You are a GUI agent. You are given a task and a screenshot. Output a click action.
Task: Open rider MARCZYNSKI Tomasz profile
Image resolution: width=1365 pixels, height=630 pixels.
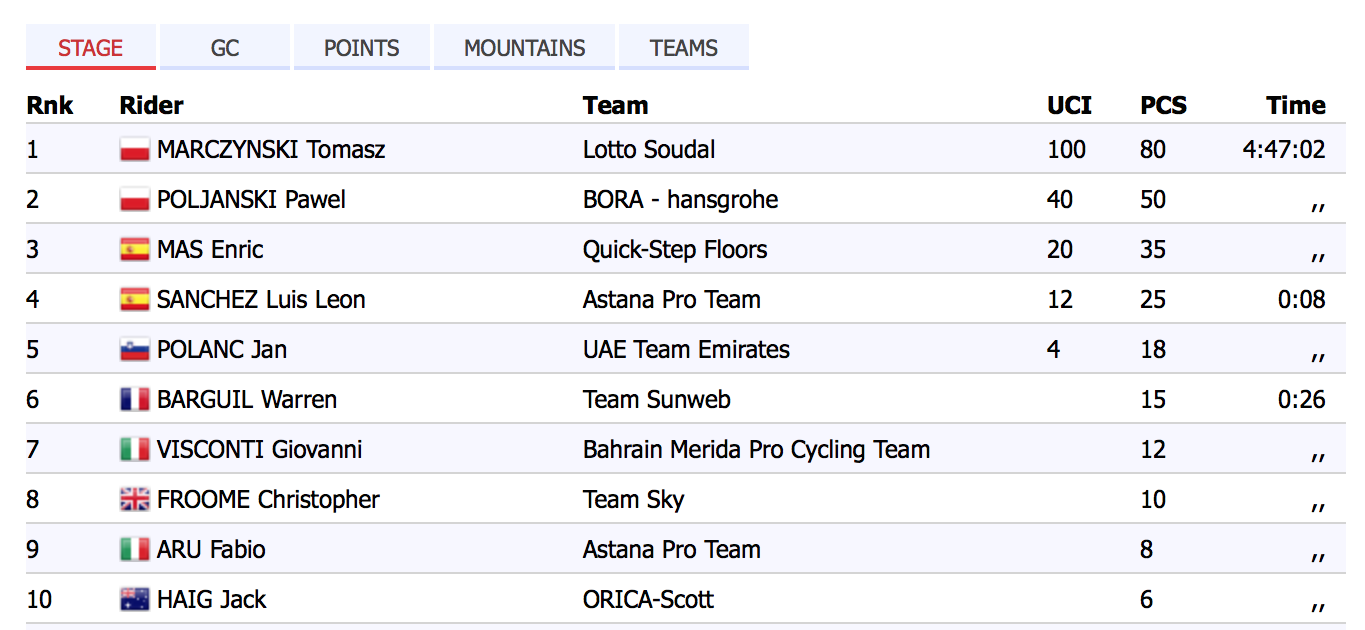pos(271,150)
